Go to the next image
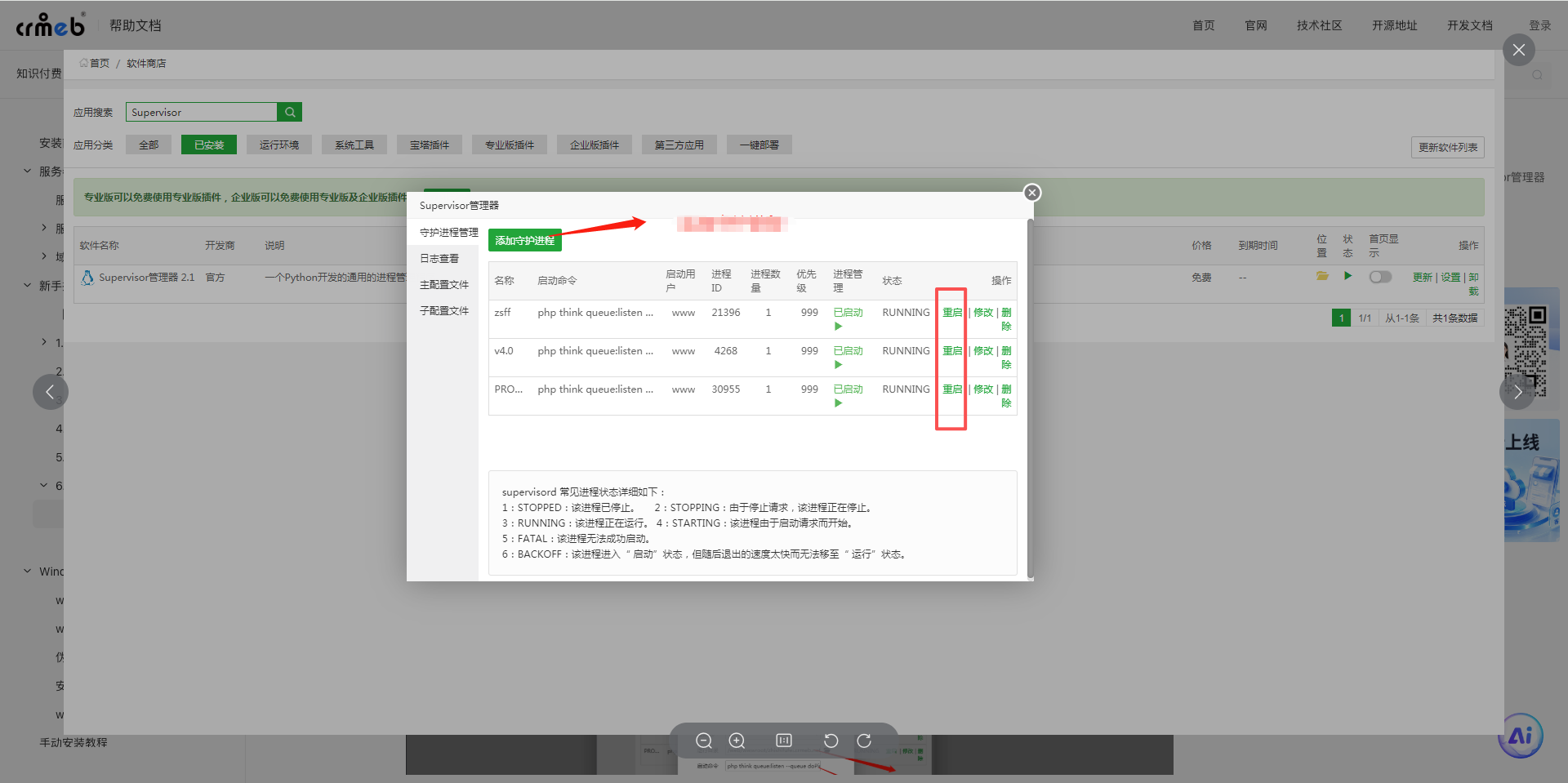The image size is (1568, 783). tap(1517, 392)
